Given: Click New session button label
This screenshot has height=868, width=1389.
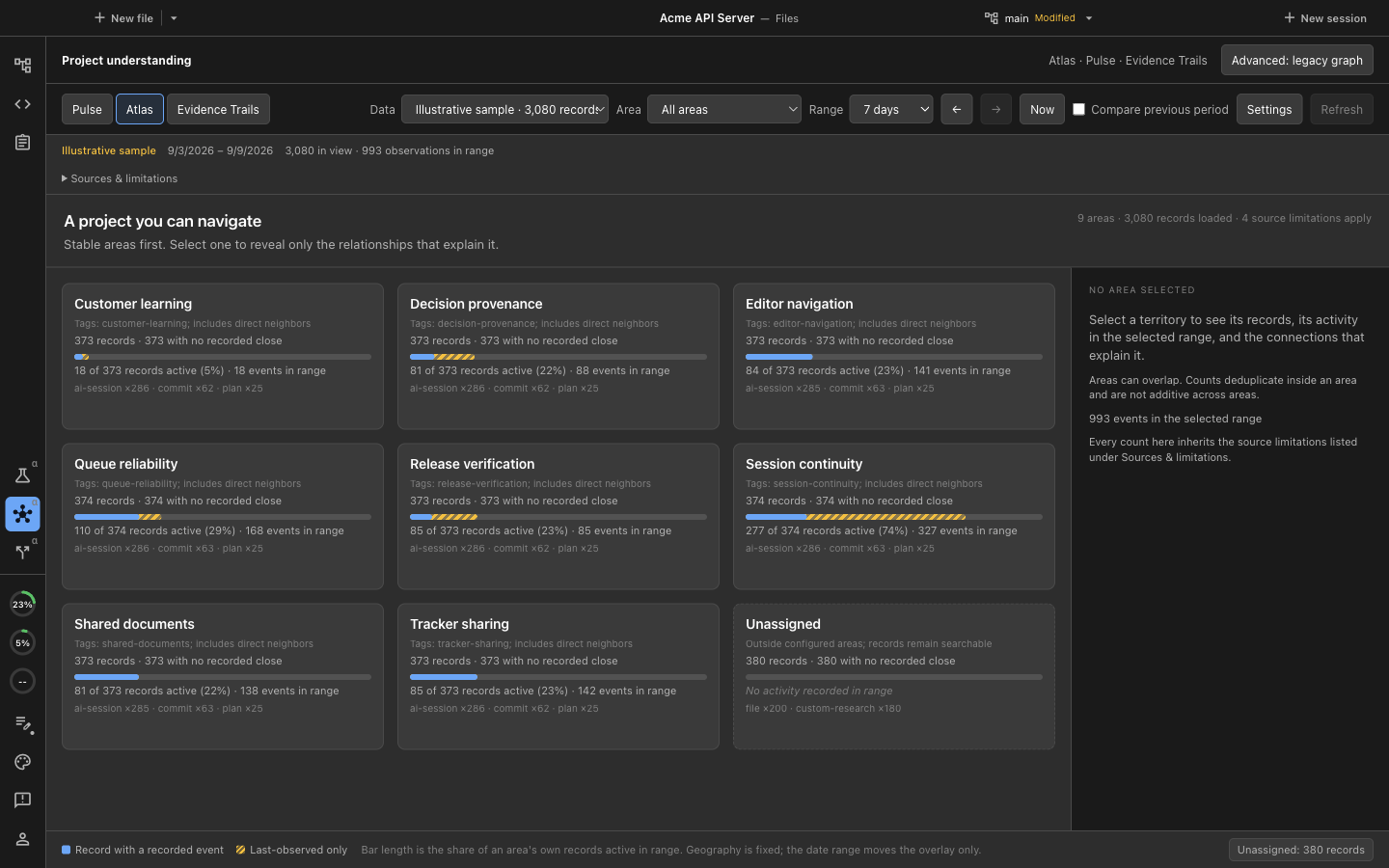Looking at the screenshot, I should point(1333,18).
